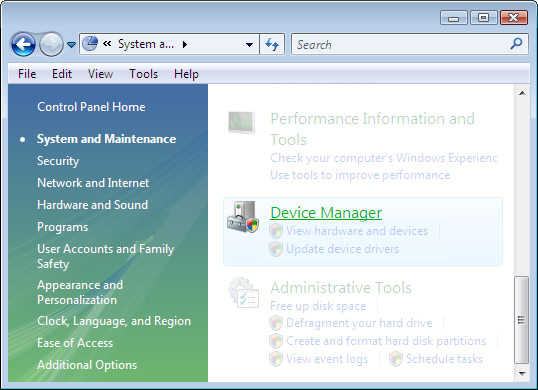The height and width of the screenshot is (390, 538).
Task: Click the Device Manager toolbox icon
Action: pos(243,217)
